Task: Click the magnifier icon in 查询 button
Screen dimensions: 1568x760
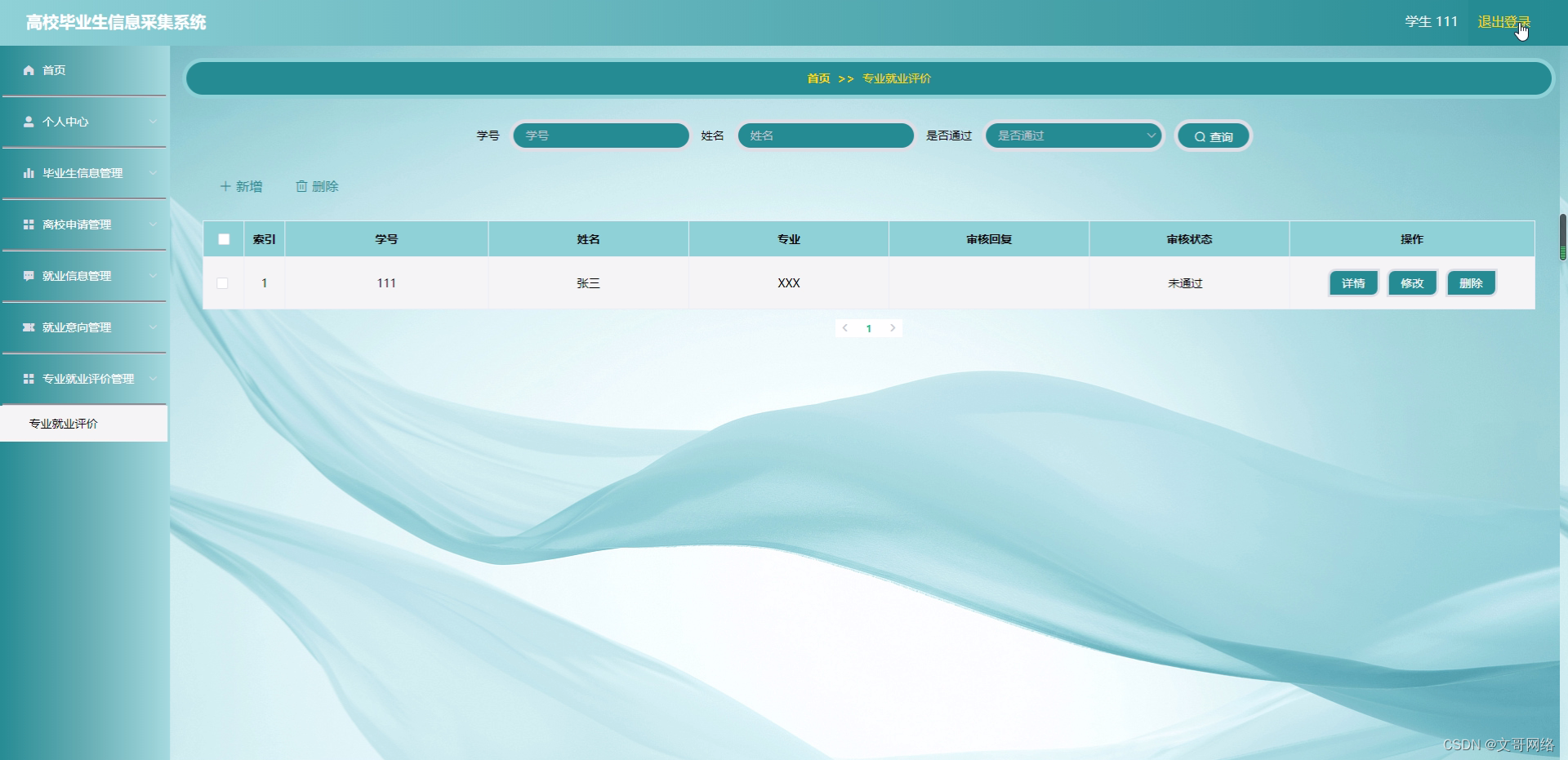Action: (1199, 136)
